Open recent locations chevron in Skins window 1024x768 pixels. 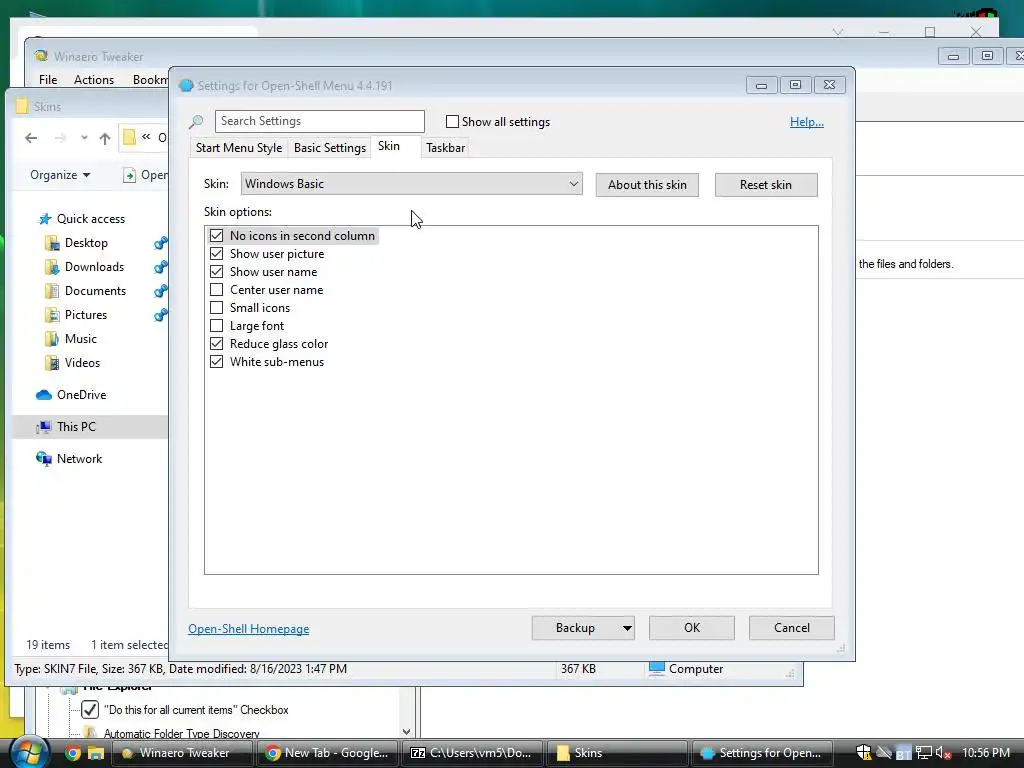(x=84, y=138)
